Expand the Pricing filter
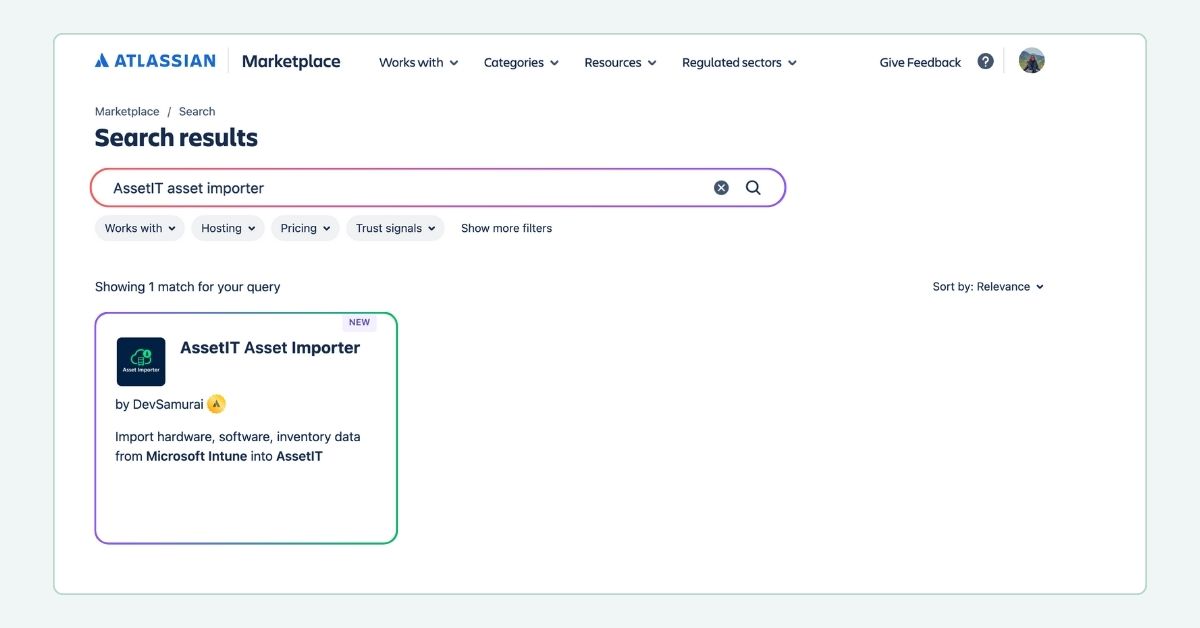 pos(305,228)
